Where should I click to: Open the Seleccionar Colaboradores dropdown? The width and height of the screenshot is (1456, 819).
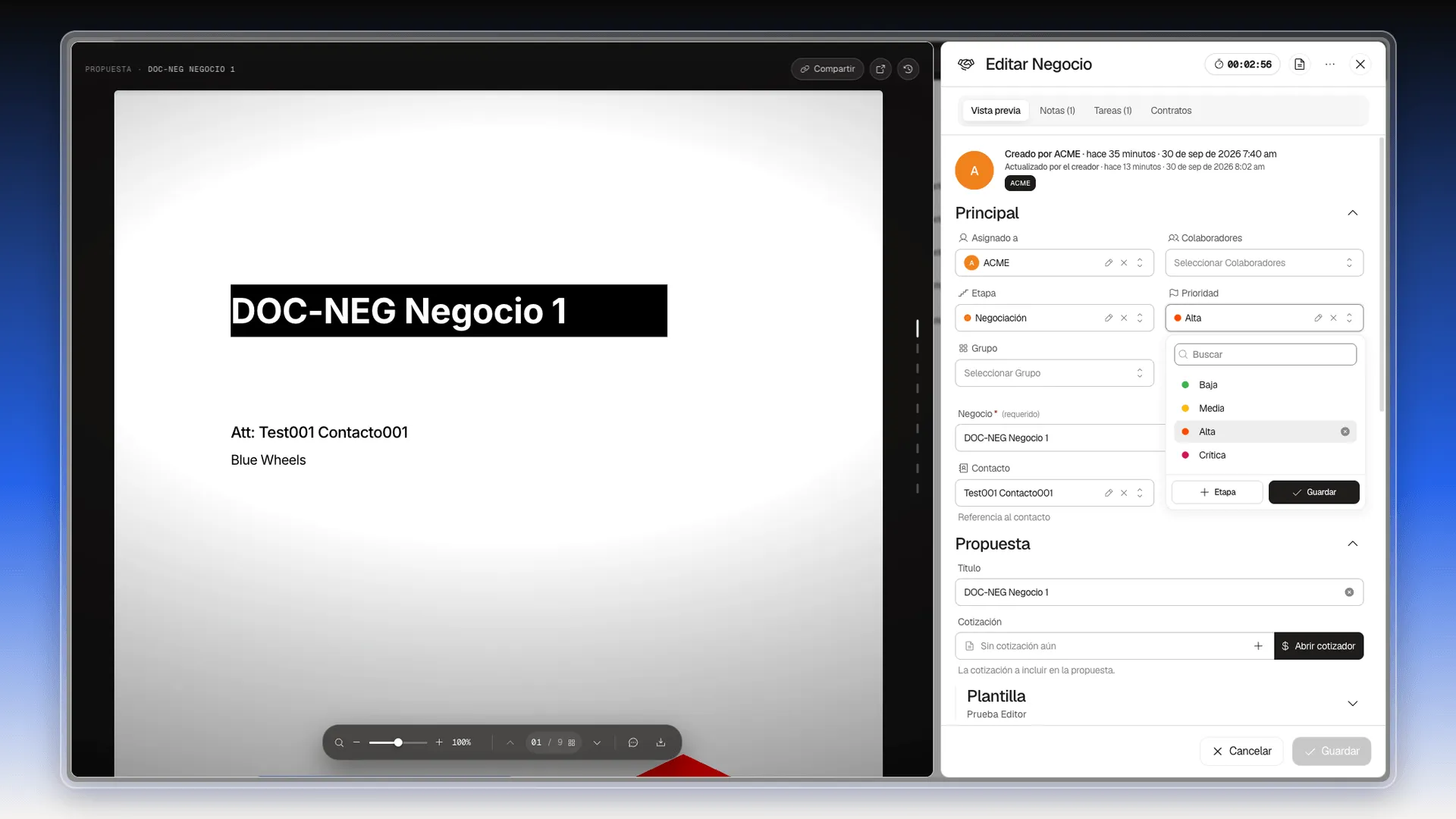coord(1264,263)
